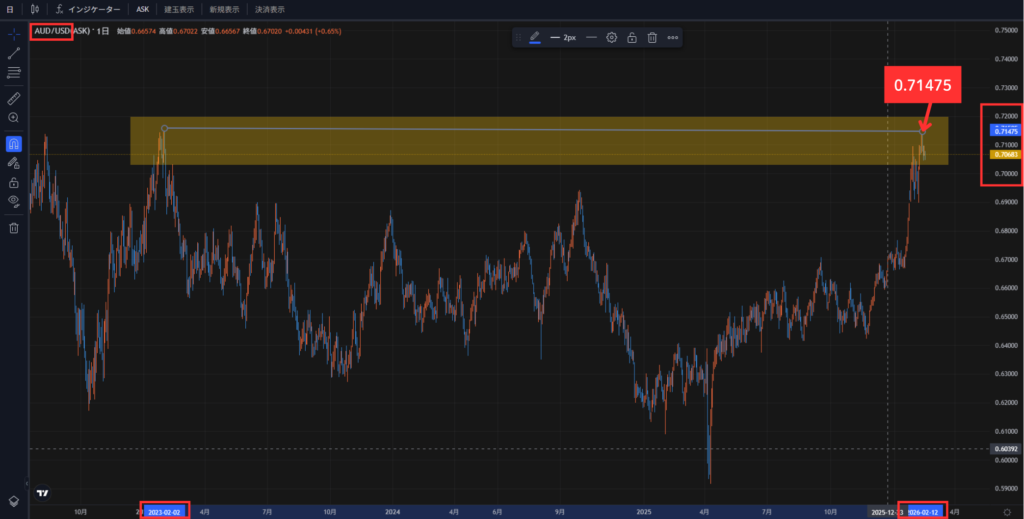Select the trend line drawing tool
1024x519 pixels.
coord(14,52)
